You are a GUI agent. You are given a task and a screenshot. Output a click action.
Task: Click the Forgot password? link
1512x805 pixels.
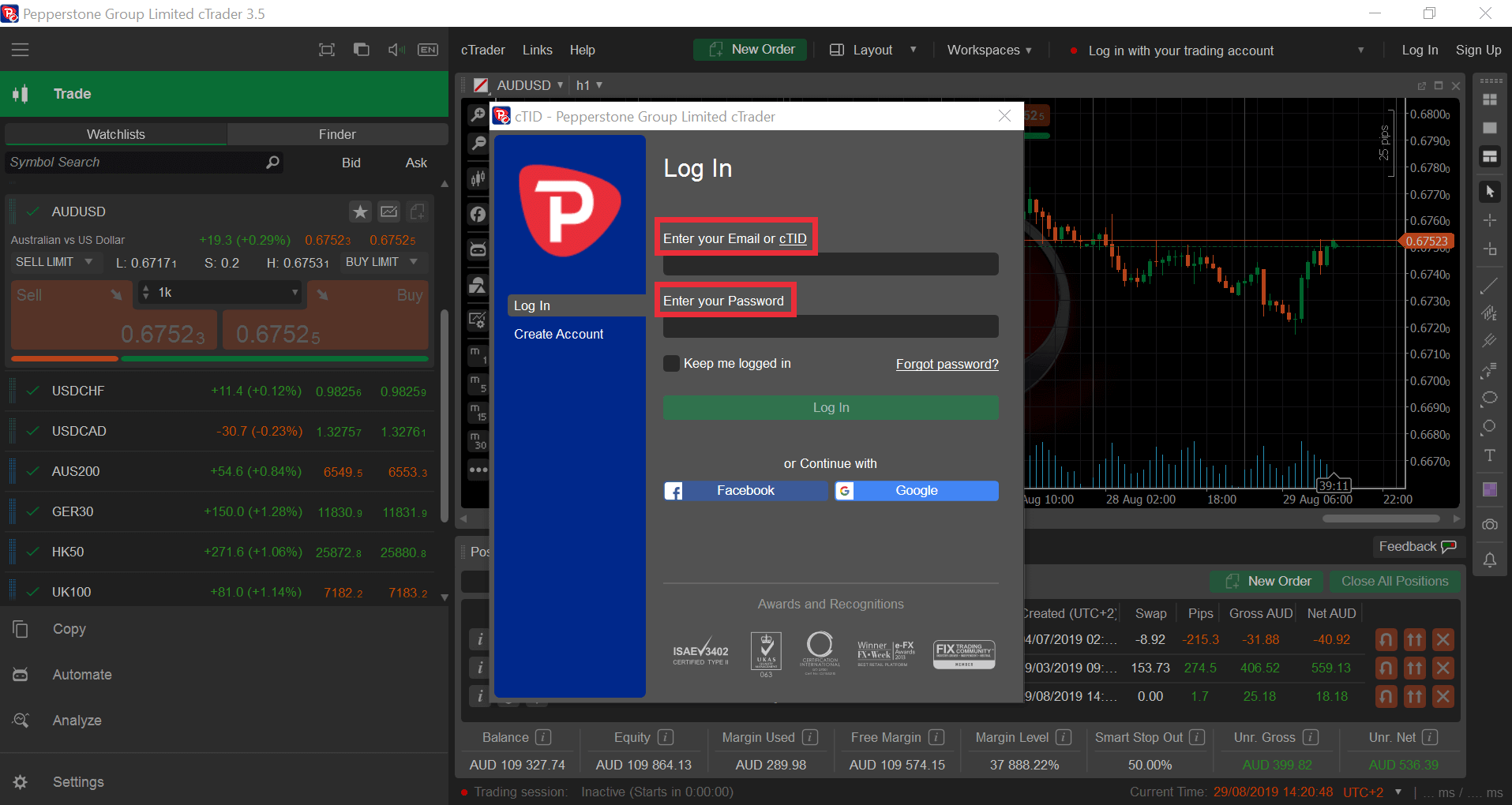947,364
